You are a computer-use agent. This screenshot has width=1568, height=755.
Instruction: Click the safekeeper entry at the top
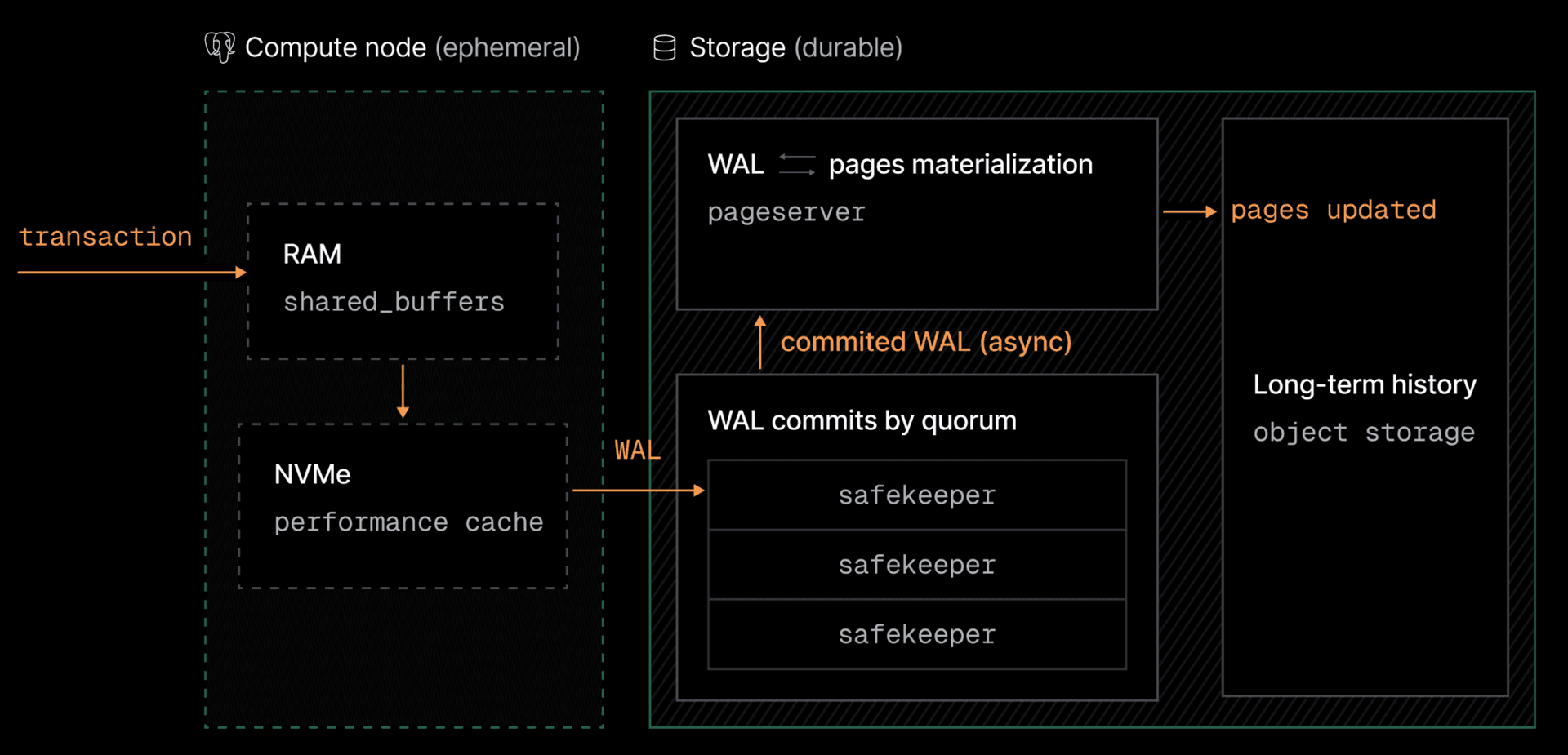(916, 495)
